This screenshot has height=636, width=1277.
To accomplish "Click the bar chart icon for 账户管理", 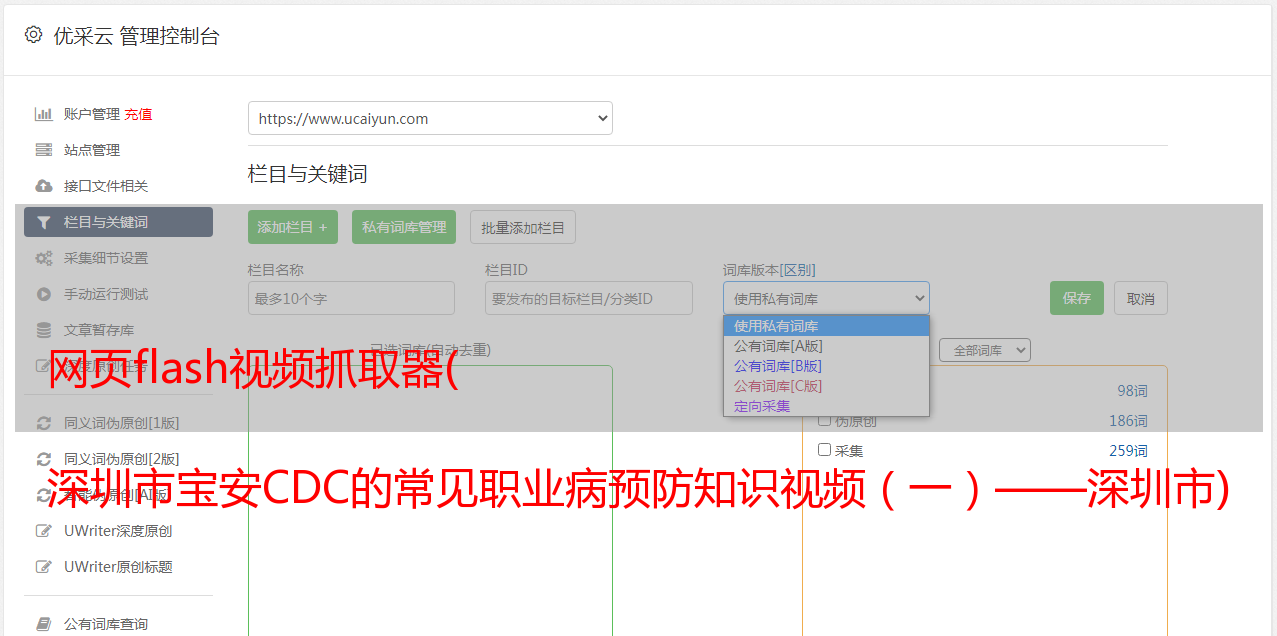I will pyautogui.click(x=43, y=114).
